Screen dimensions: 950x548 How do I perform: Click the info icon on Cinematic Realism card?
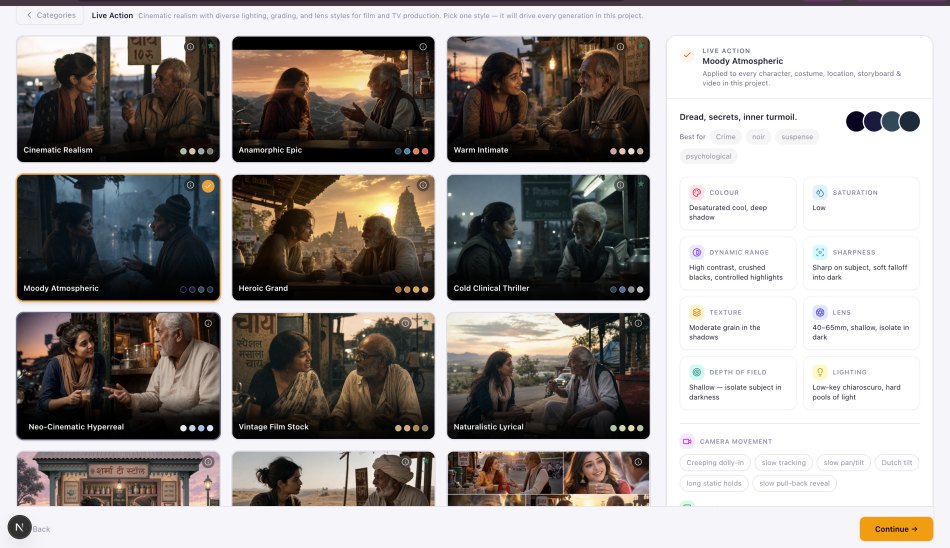click(x=190, y=47)
